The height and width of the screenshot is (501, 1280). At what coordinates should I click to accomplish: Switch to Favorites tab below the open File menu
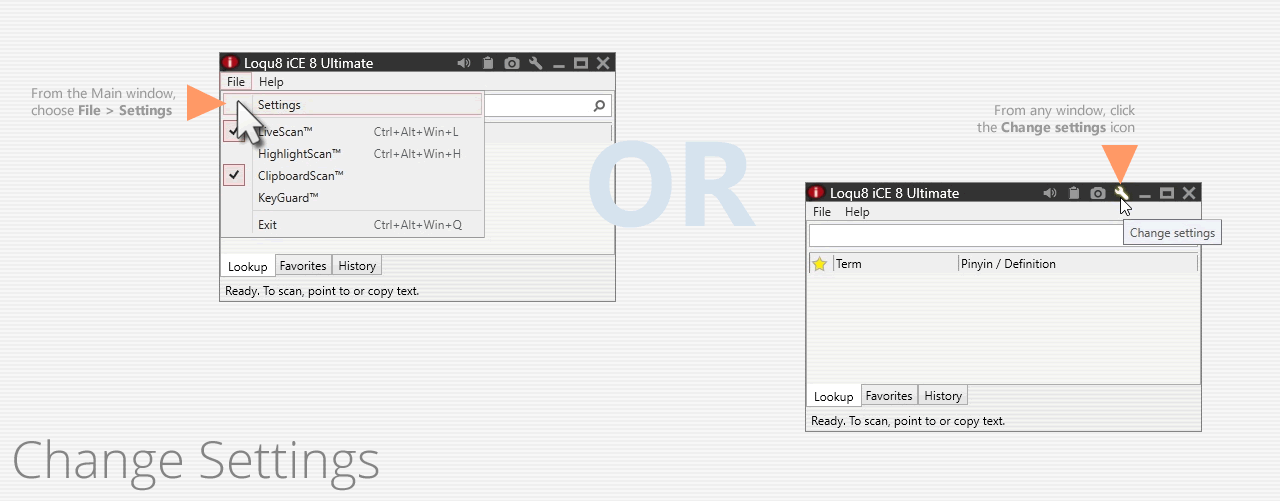point(303,266)
